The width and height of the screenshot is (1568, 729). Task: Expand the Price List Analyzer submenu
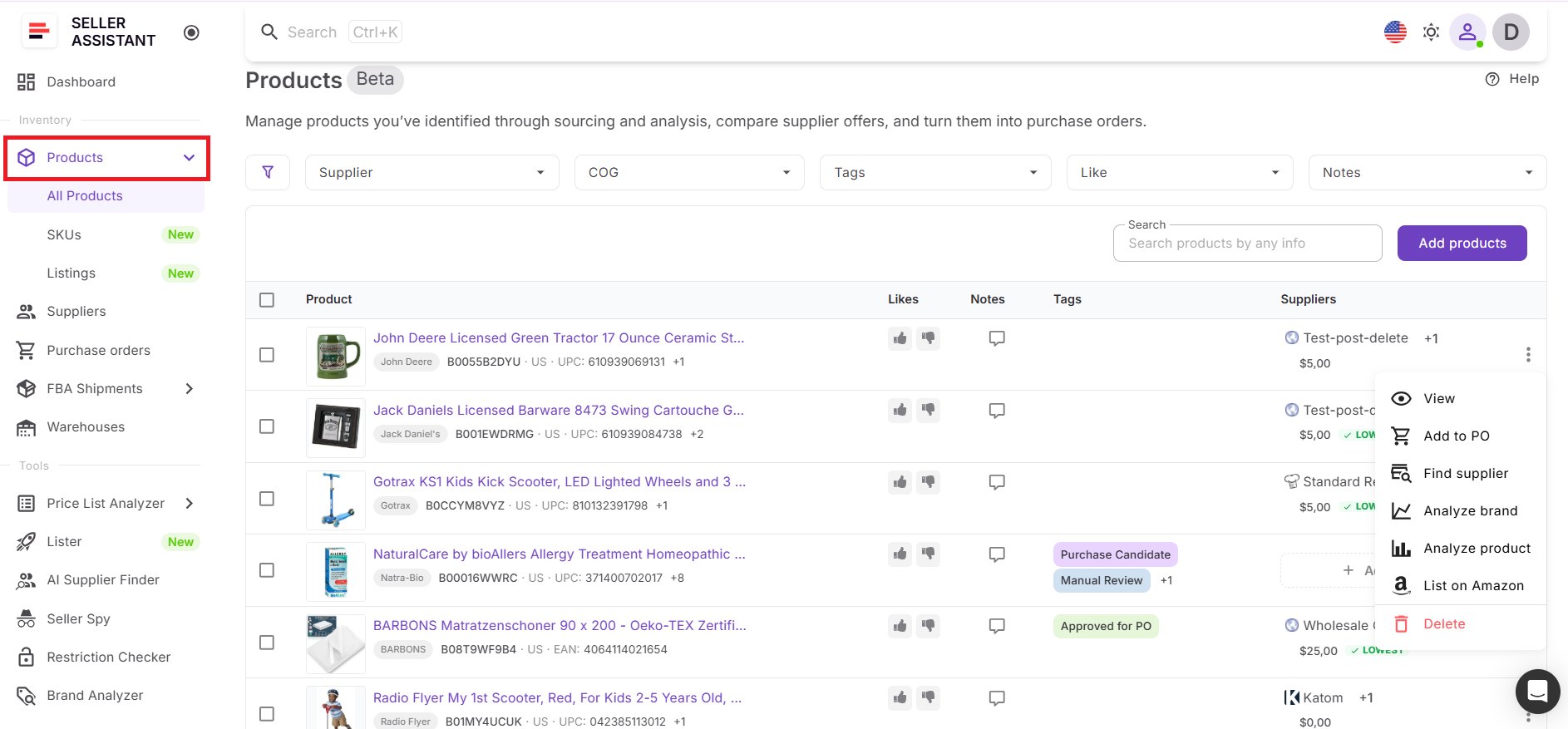[x=189, y=504]
